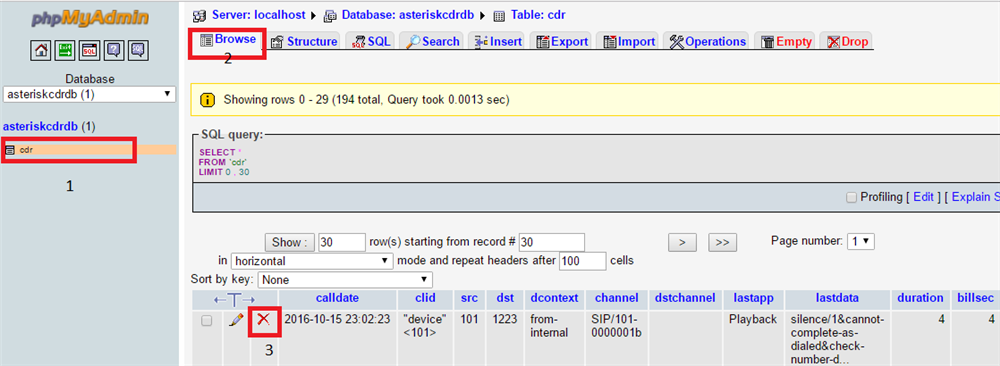The height and width of the screenshot is (366, 1000).
Task: Click the starting record number field
Action: [x=552, y=242]
